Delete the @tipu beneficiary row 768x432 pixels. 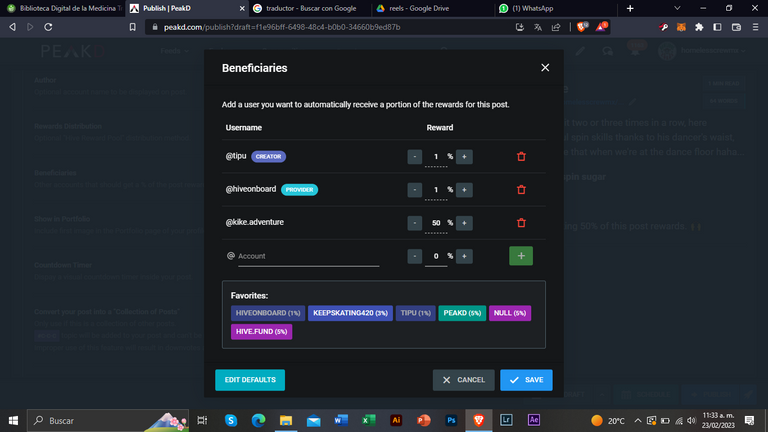click(521, 157)
